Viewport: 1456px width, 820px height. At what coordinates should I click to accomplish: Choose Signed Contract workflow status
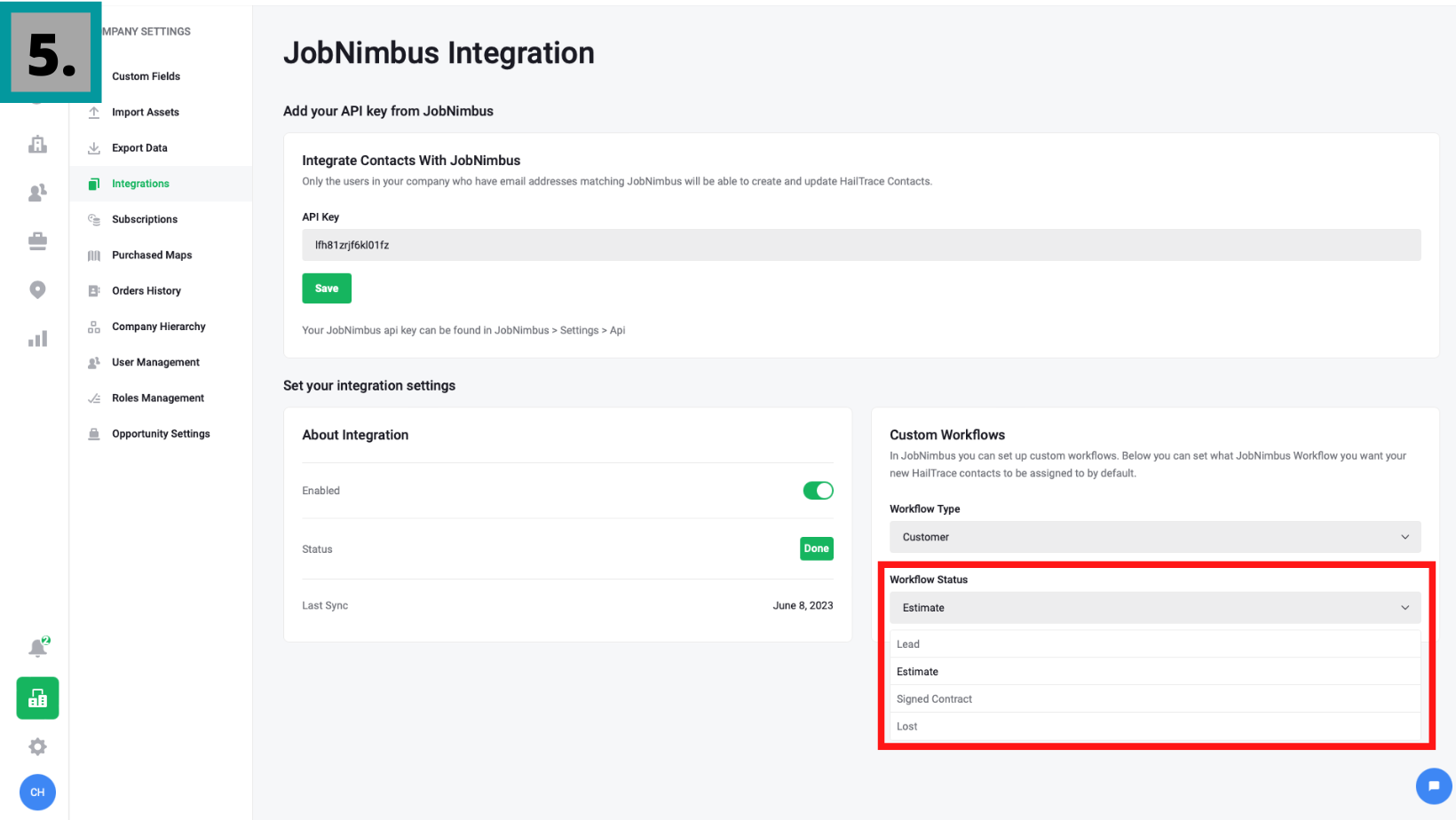(1155, 699)
